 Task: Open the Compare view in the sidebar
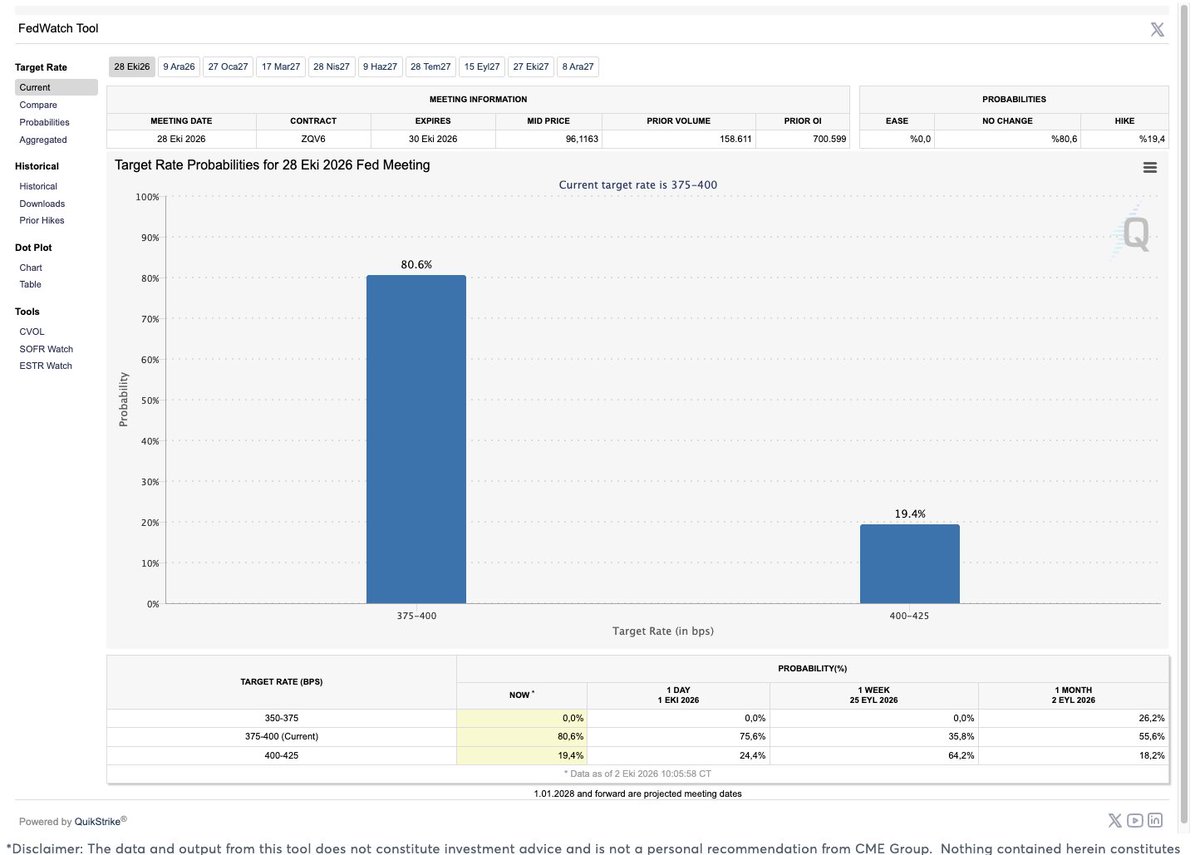point(38,105)
